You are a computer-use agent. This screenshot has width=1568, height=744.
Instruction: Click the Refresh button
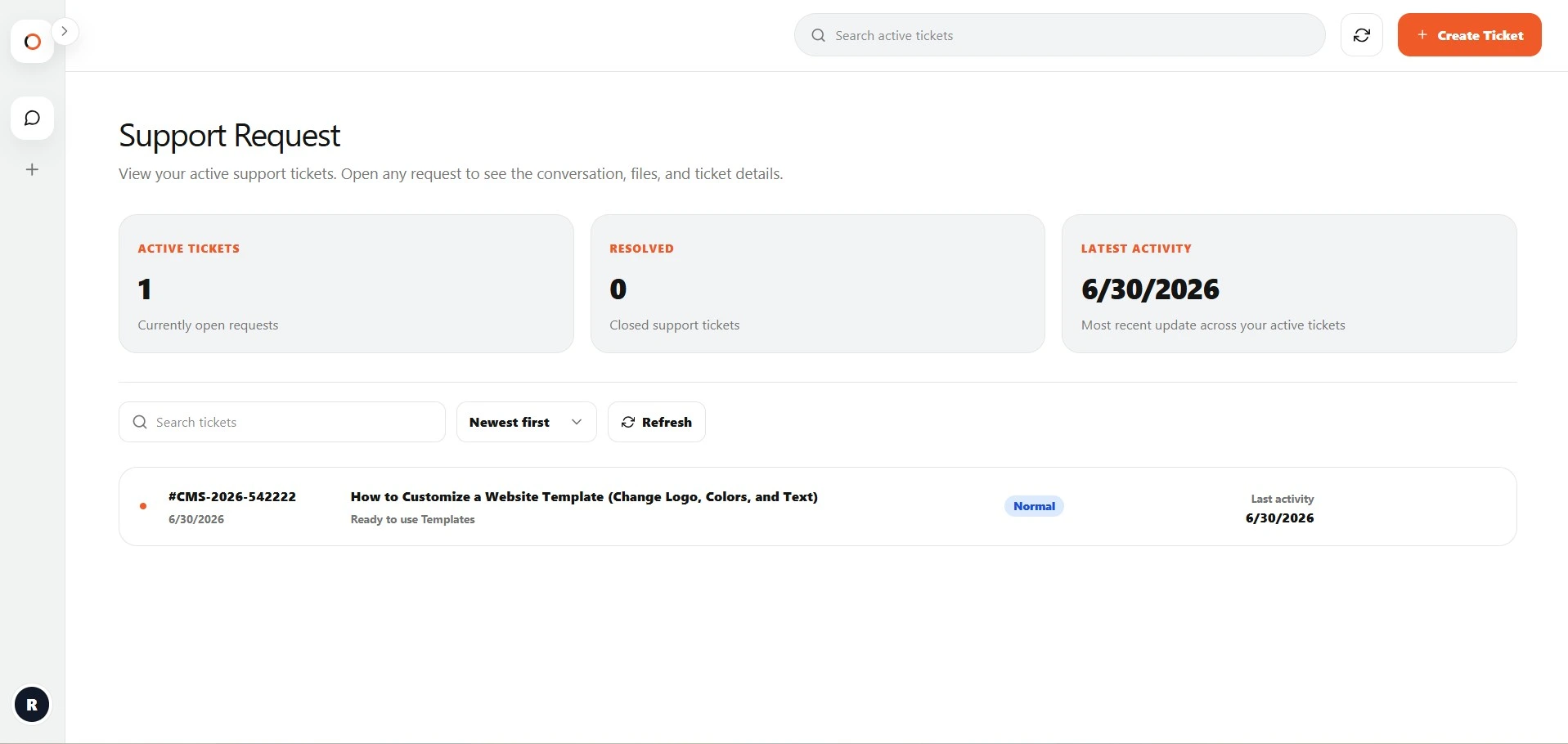657,422
